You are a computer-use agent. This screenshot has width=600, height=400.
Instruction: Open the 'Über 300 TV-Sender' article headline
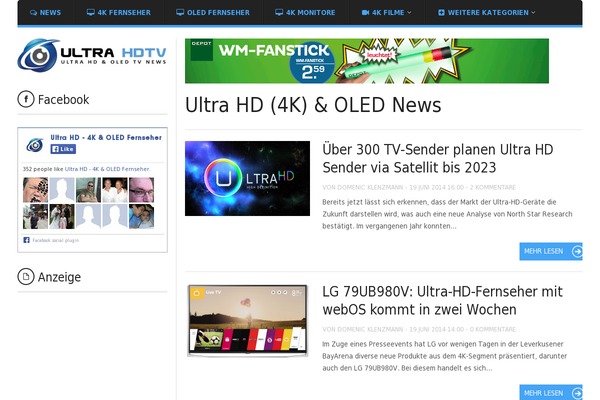point(438,158)
